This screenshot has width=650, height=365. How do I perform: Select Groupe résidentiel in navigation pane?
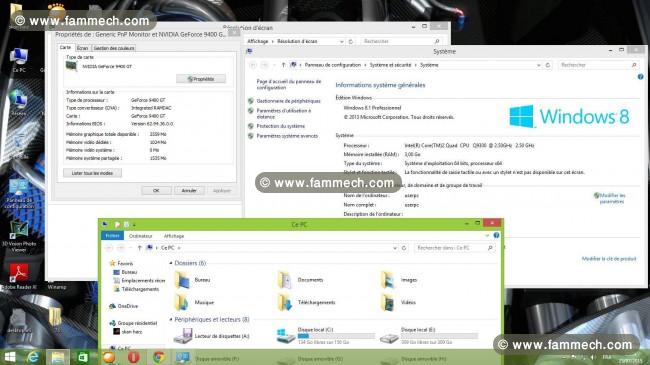[133, 323]
